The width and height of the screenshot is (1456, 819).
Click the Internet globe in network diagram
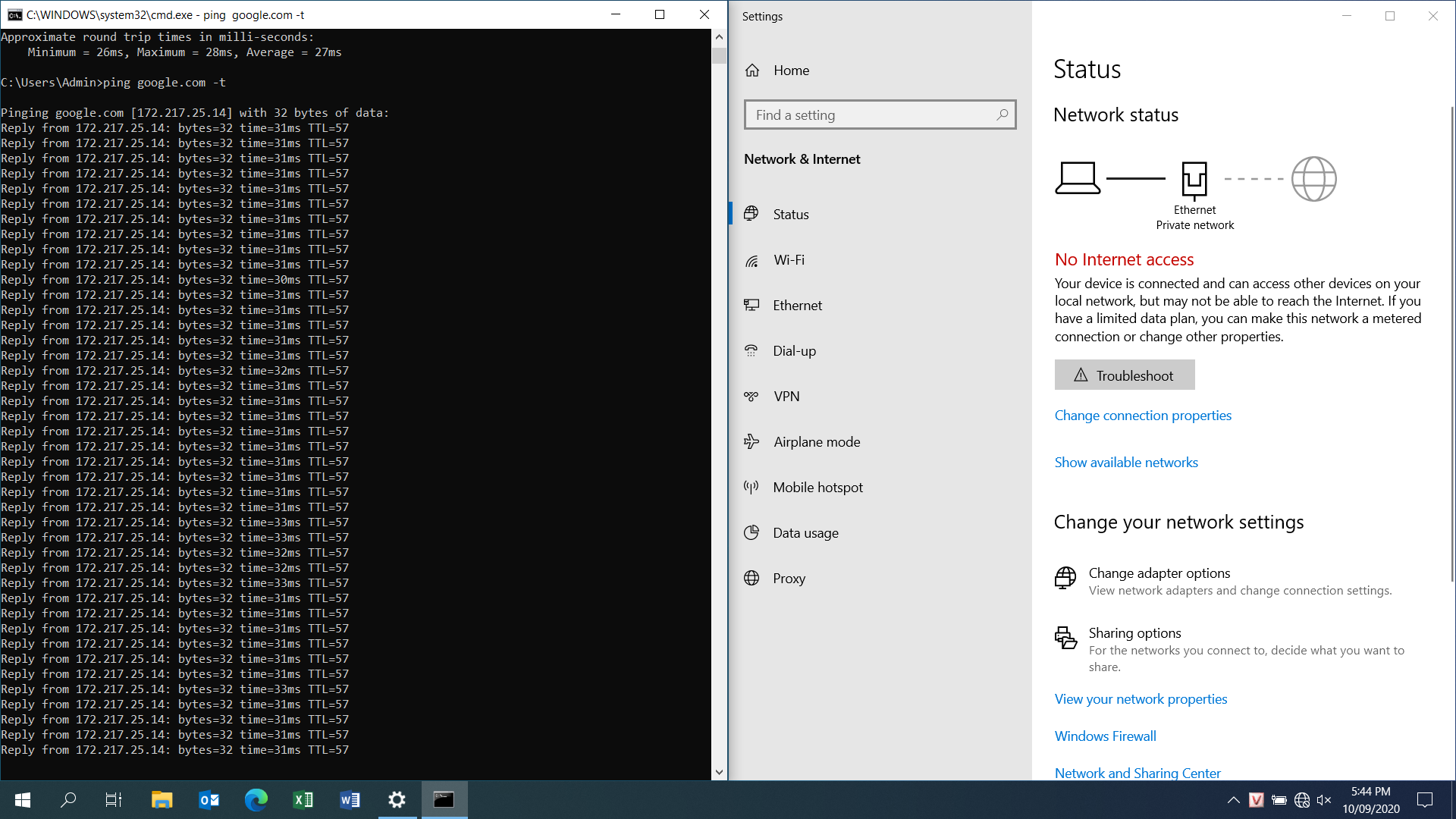click(1313, 179)
